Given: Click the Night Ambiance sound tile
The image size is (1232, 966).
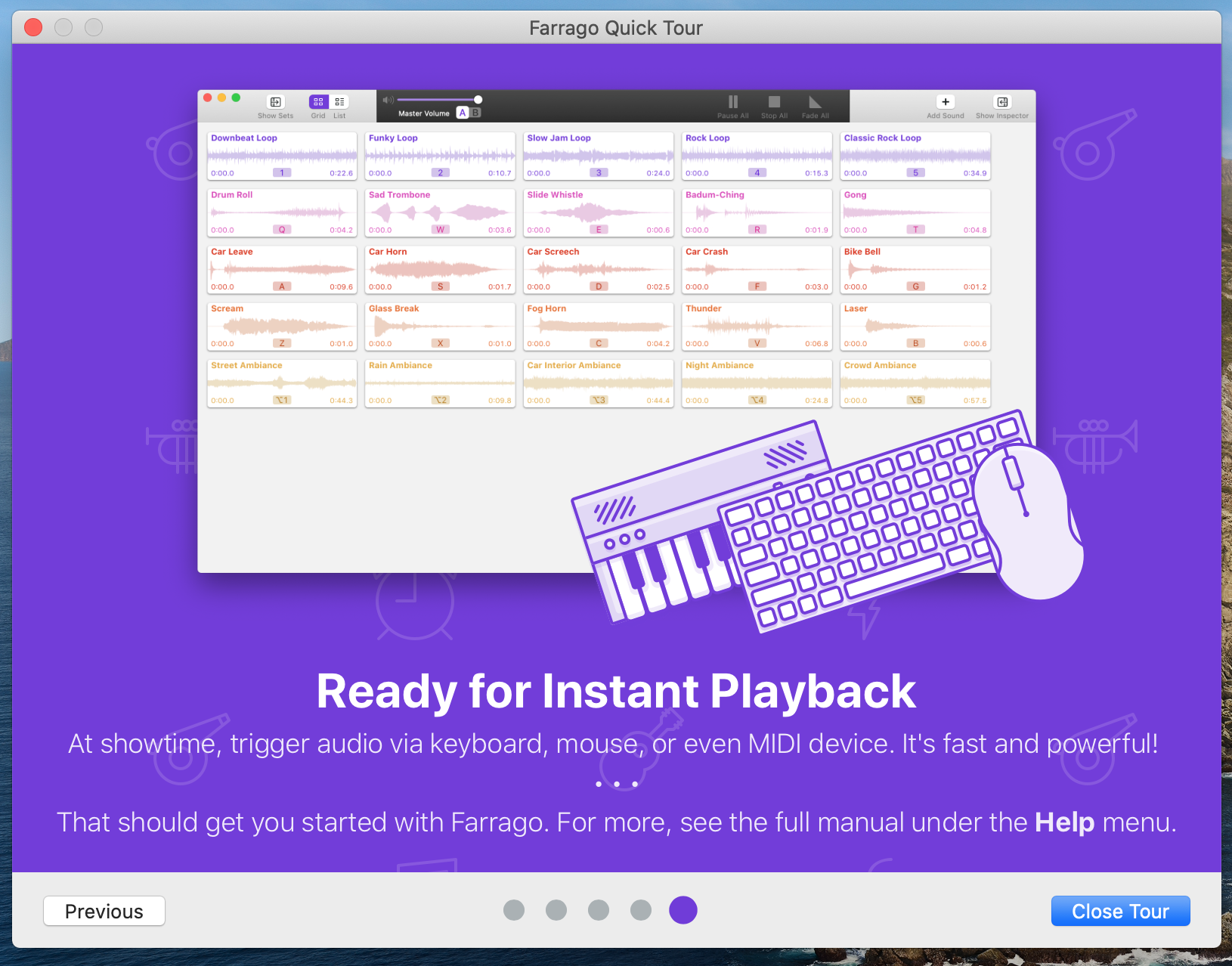Looking at the screenshot, I should click(757, 383).
